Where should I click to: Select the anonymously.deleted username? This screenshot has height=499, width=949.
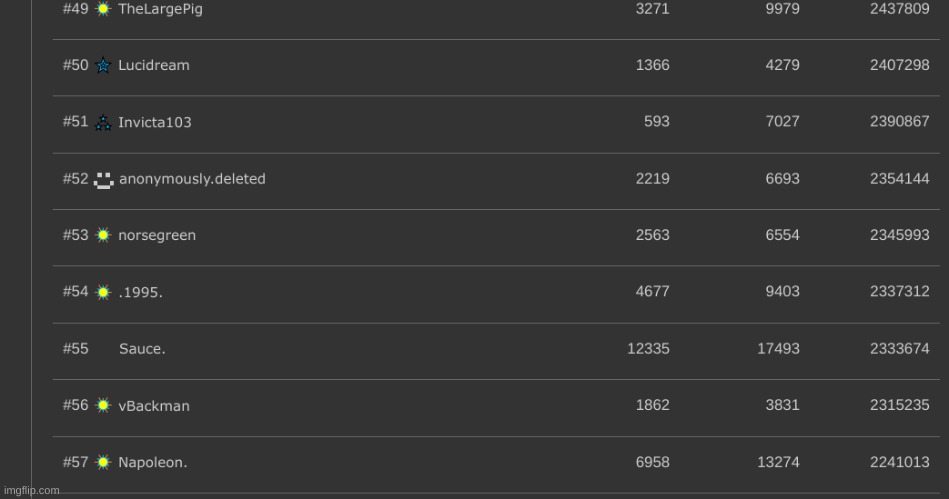click(x=192, y=180)
